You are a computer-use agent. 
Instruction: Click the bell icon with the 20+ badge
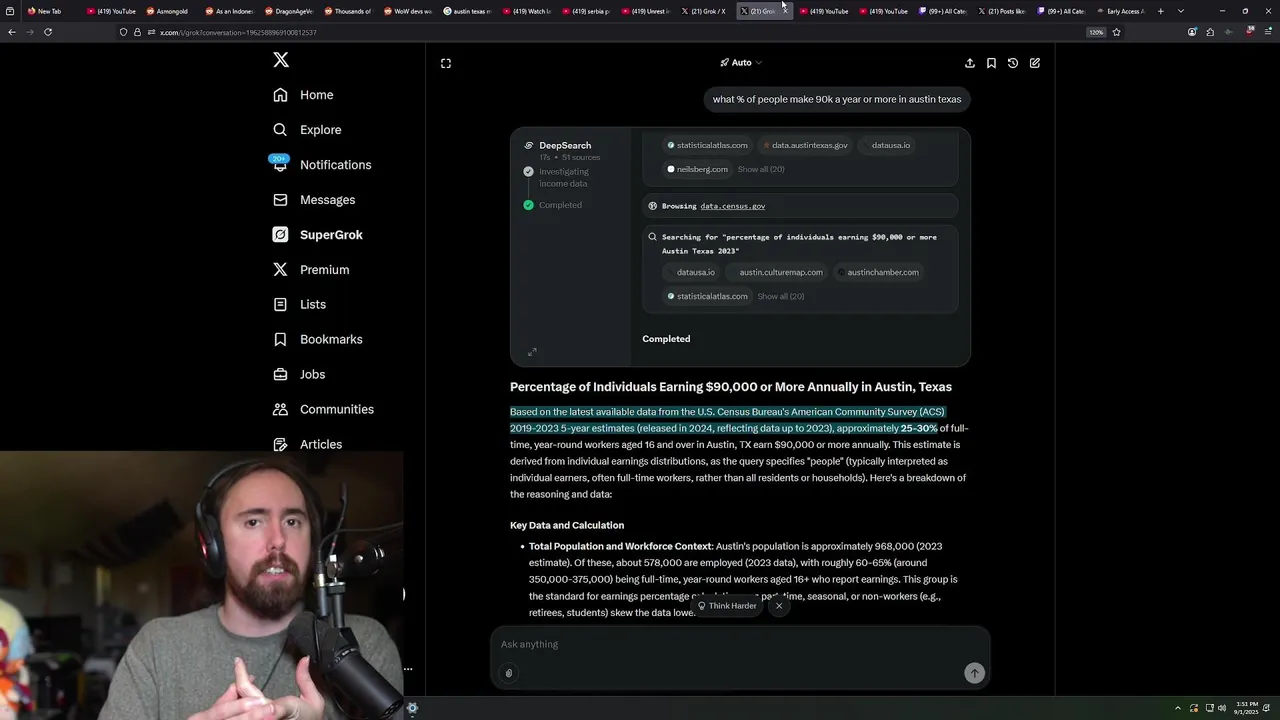pyautogui.click(x=280, y=164)
